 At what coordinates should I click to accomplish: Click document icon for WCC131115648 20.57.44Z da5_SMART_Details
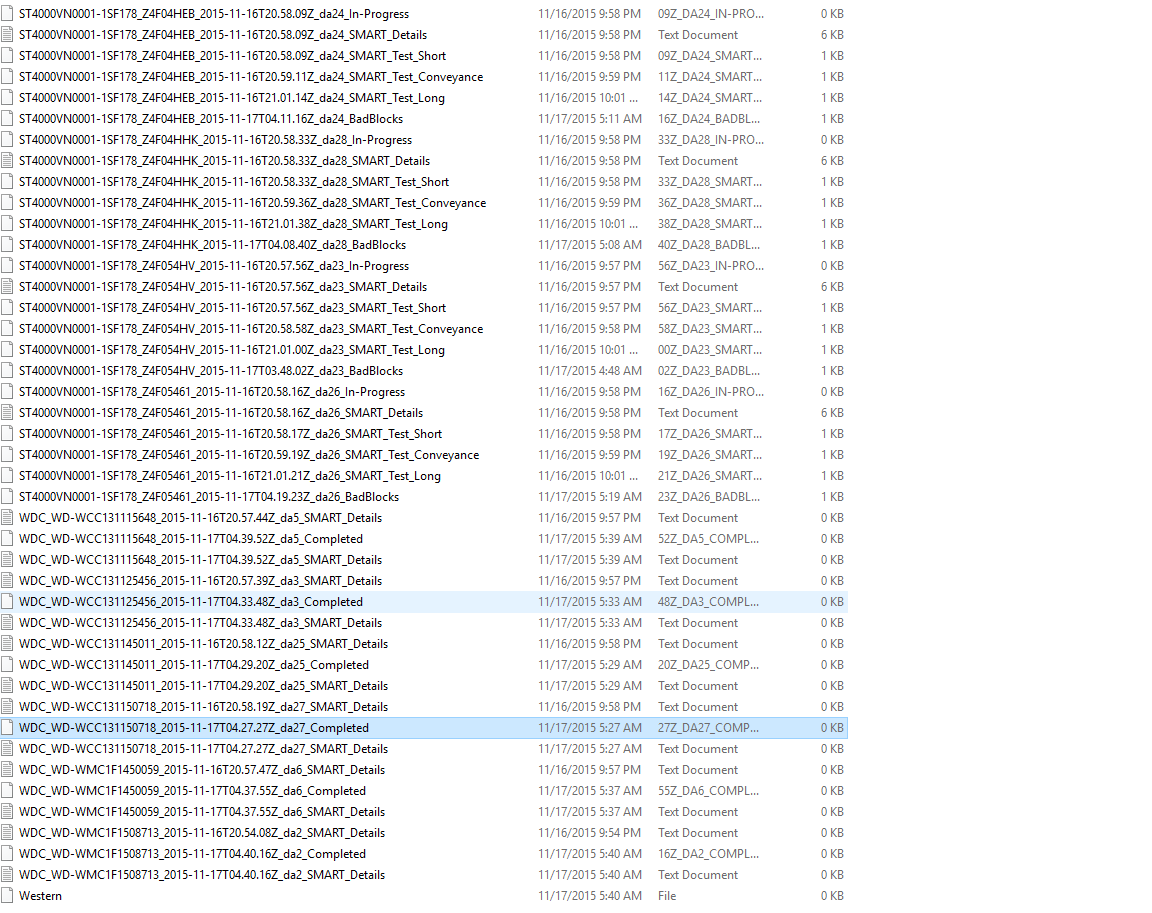pyautogui.click(x=7, y=518)
